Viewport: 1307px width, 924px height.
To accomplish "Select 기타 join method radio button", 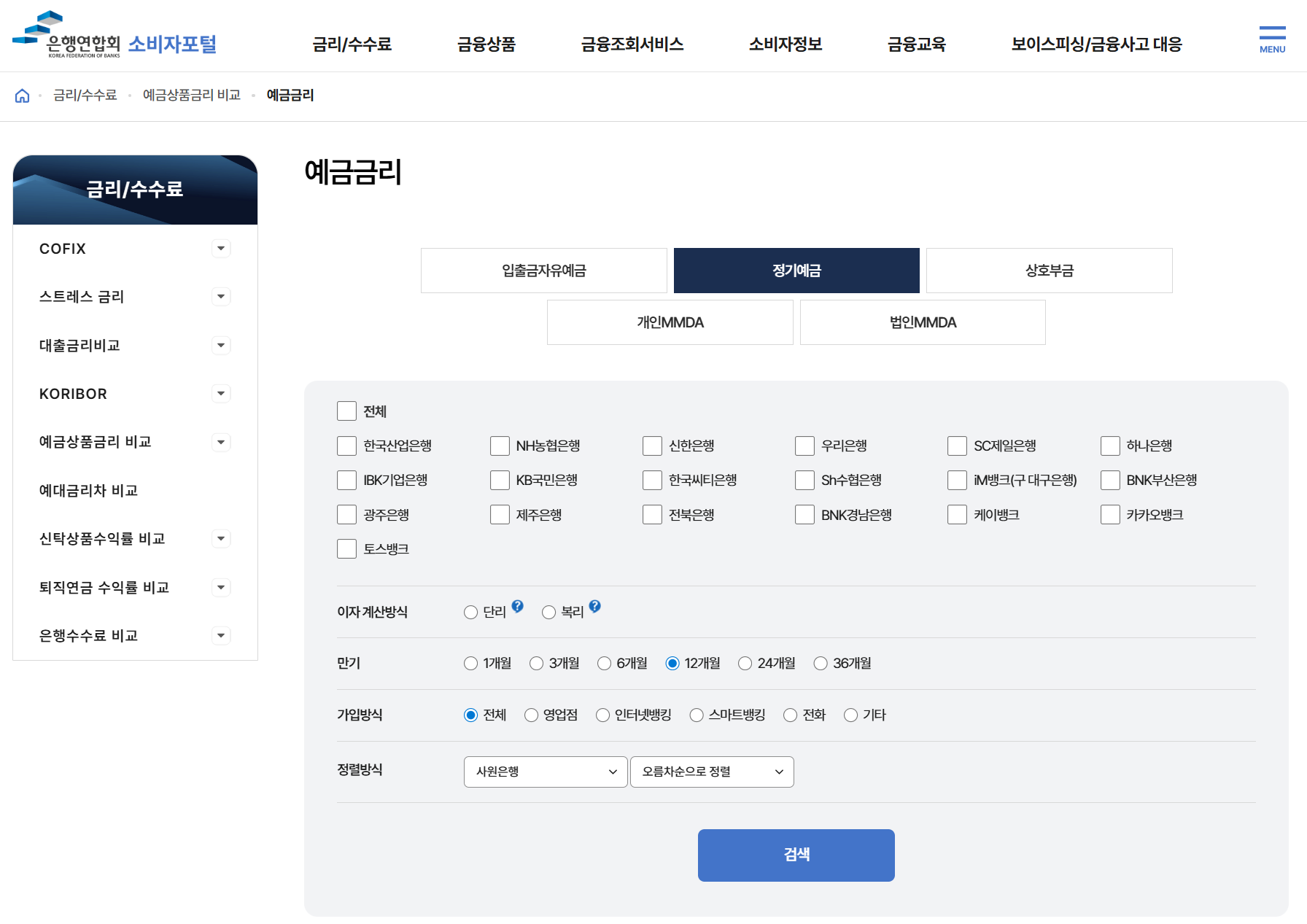I will pos(850,715).
